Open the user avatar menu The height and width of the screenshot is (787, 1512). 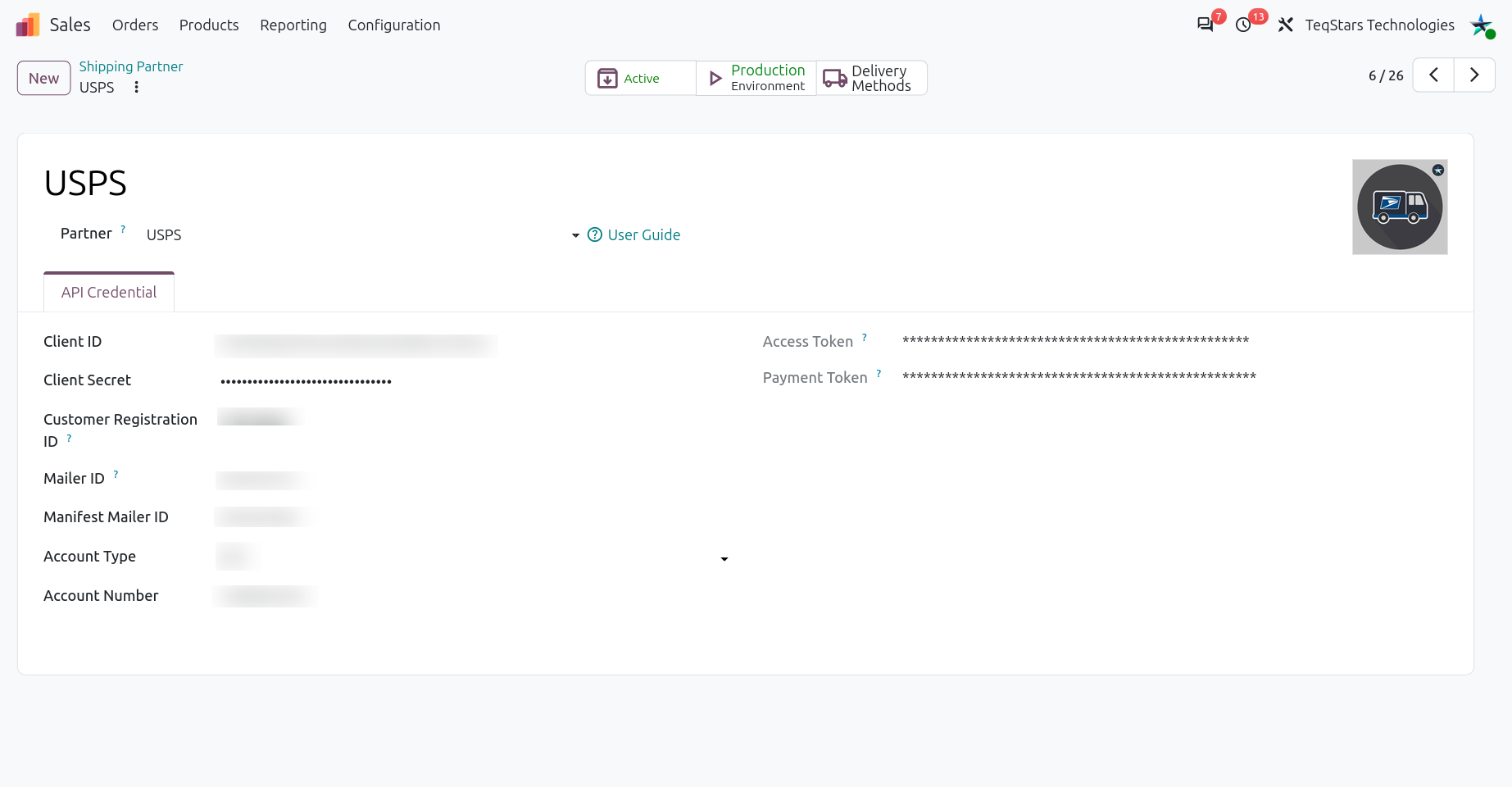[1482, 25]
